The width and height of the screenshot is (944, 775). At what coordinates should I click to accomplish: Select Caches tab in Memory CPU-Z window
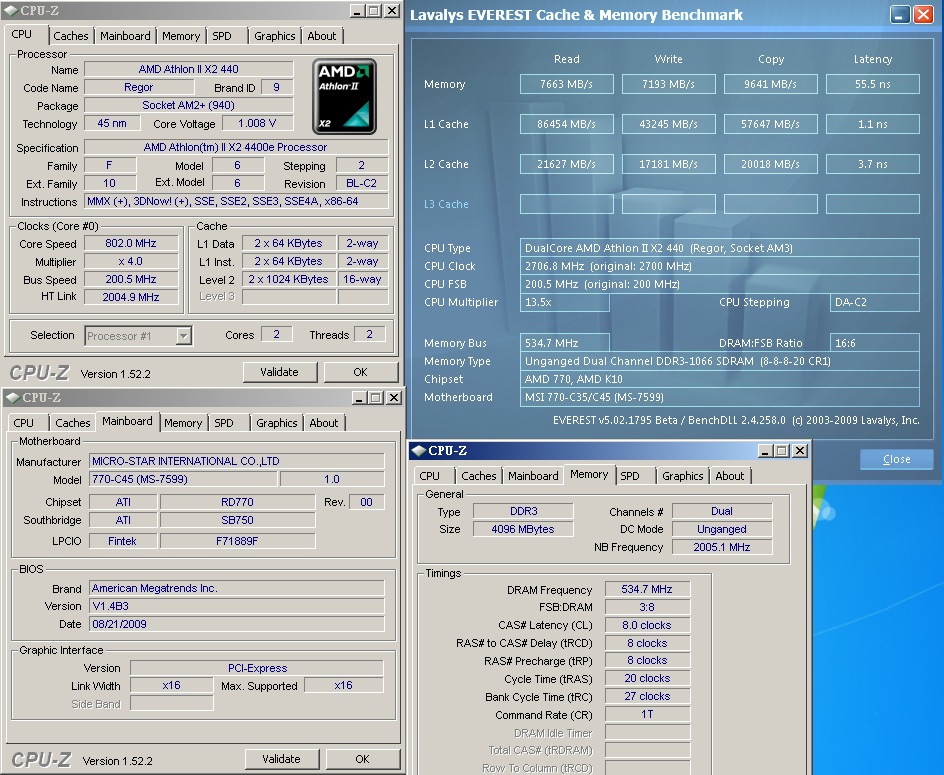[479, 476]
